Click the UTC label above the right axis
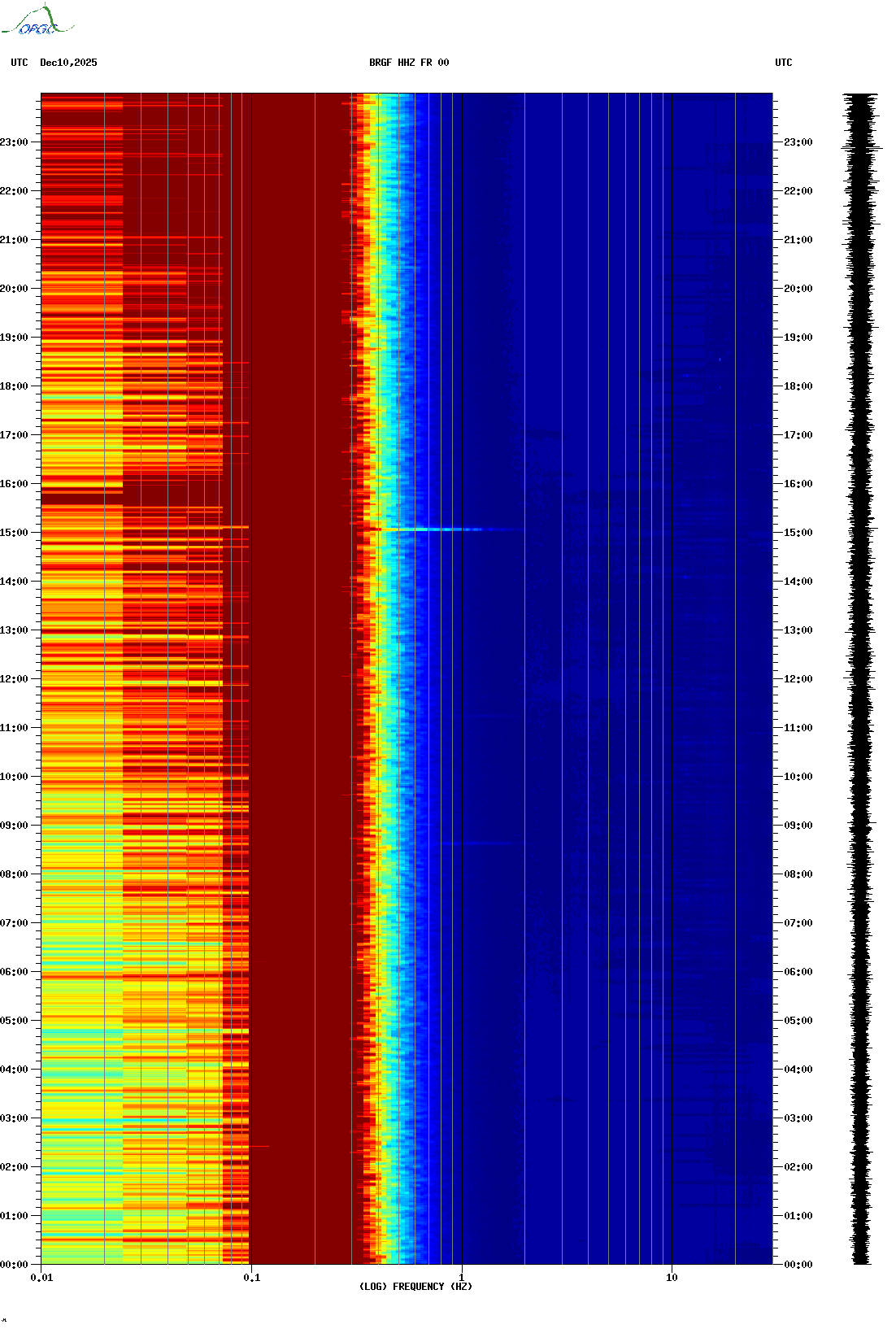 (x=784, y=63)
